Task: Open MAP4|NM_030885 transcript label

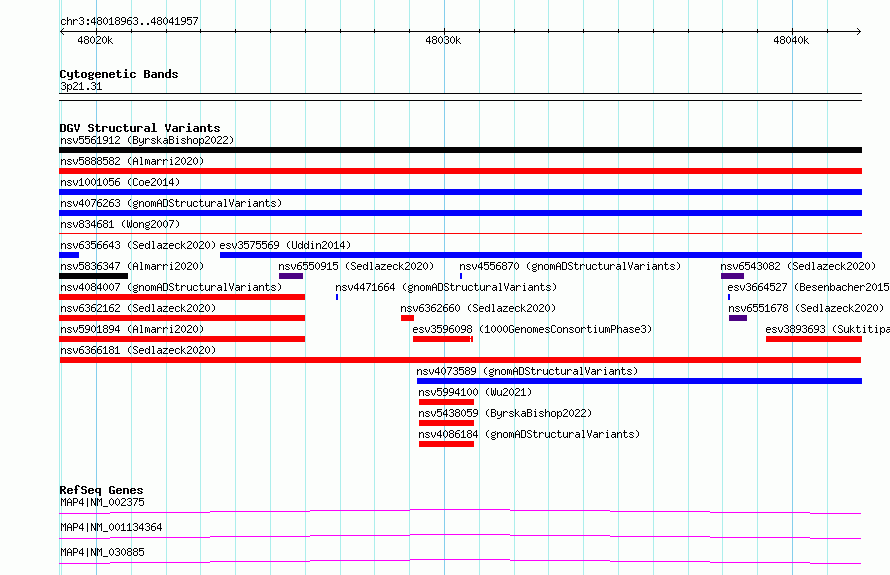Action: (102, 552)
